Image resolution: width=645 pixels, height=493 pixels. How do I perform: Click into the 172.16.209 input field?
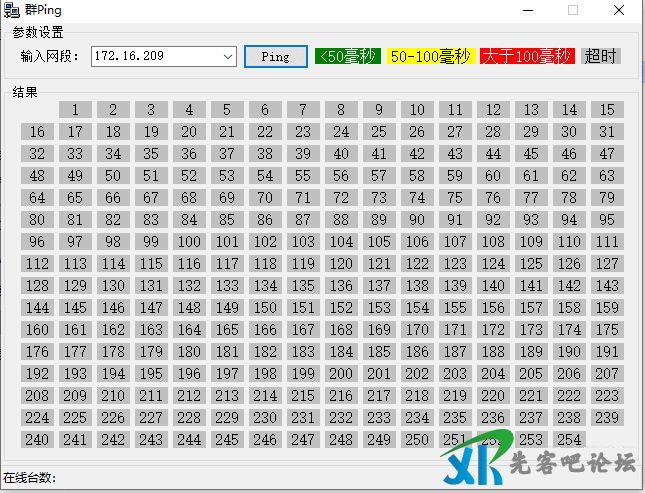155,57
